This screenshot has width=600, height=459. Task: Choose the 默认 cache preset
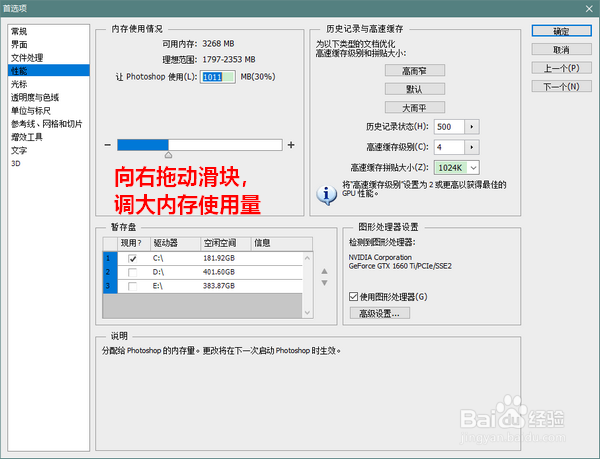click(414, 89)
